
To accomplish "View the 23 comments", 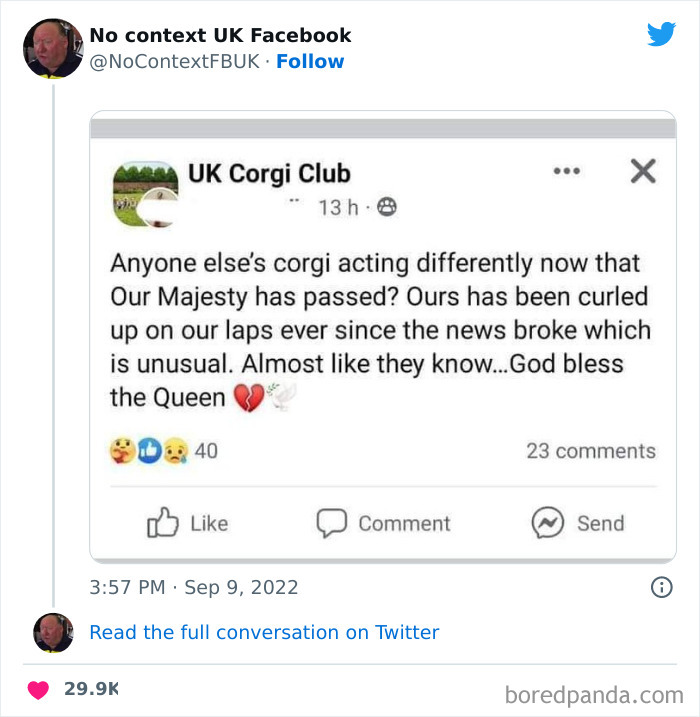I will pos(591,451).
